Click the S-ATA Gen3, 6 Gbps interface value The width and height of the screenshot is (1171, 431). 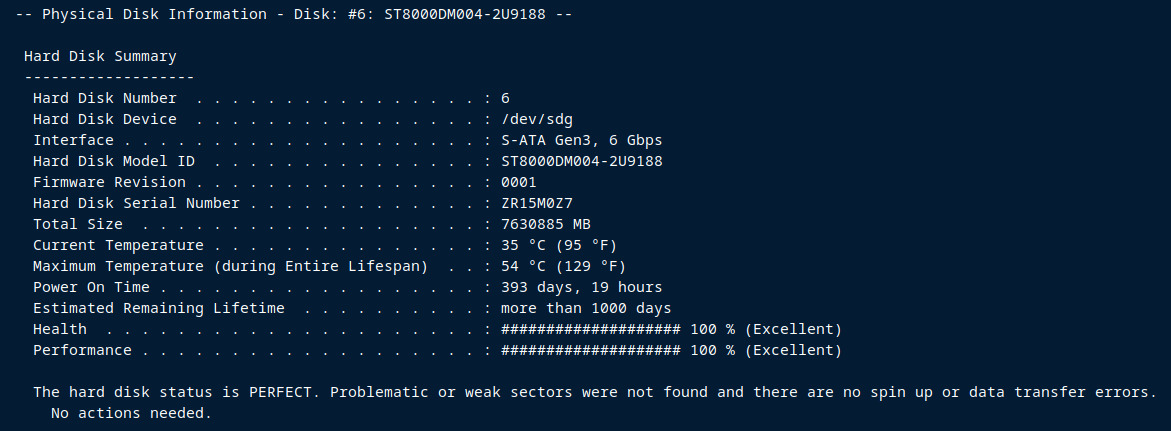[581, 140]
